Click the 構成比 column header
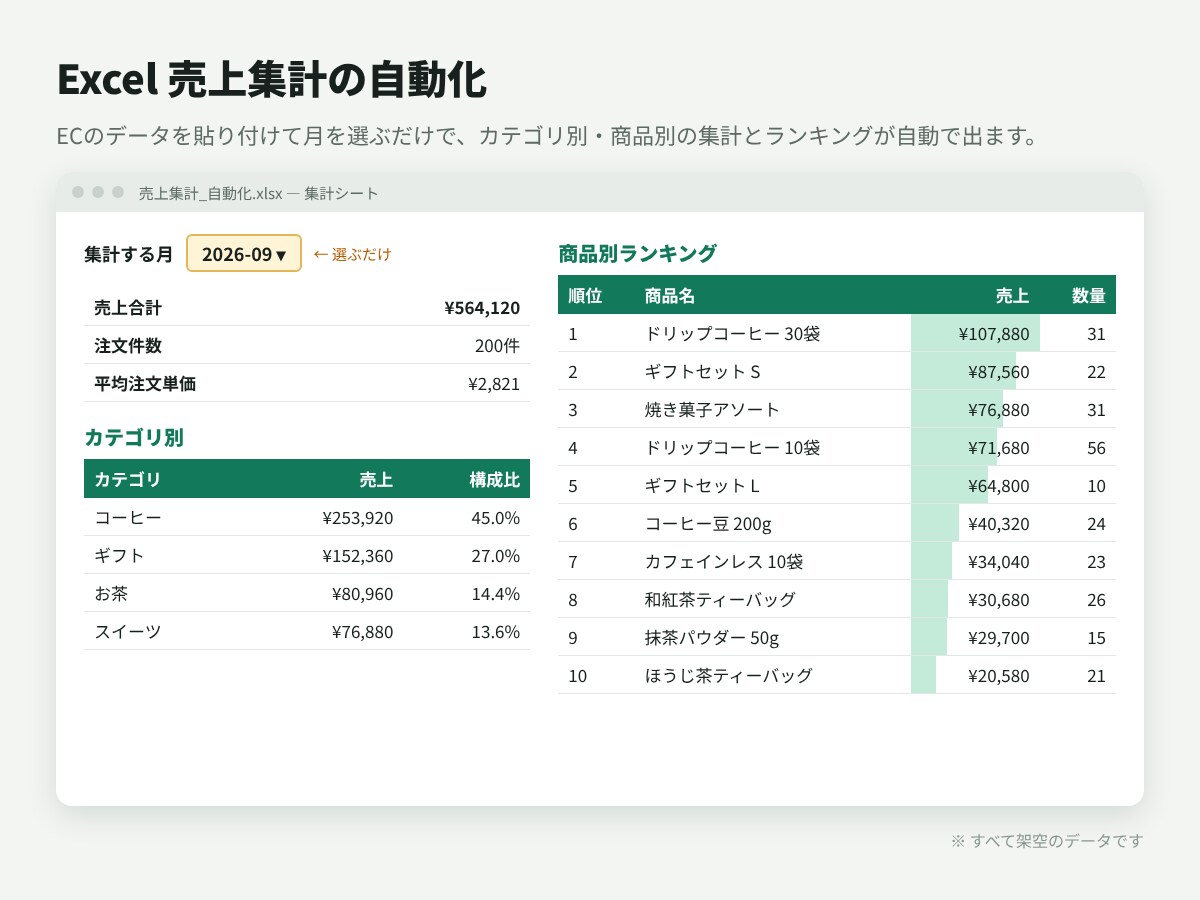 (x=495, y=479)
